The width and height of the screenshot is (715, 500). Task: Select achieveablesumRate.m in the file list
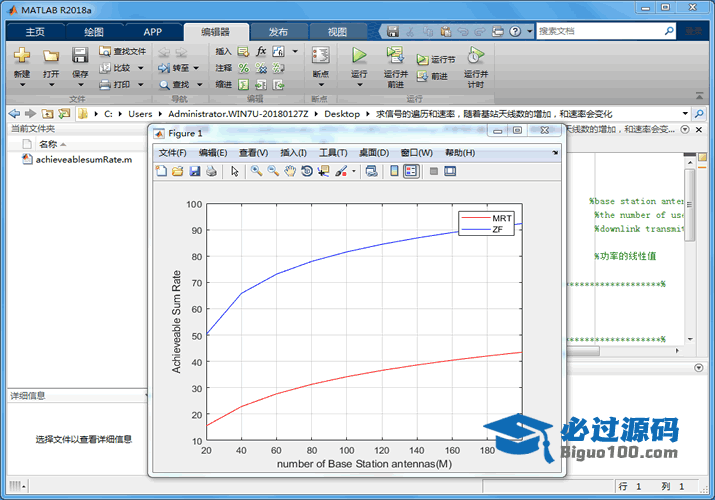(83, 160)
